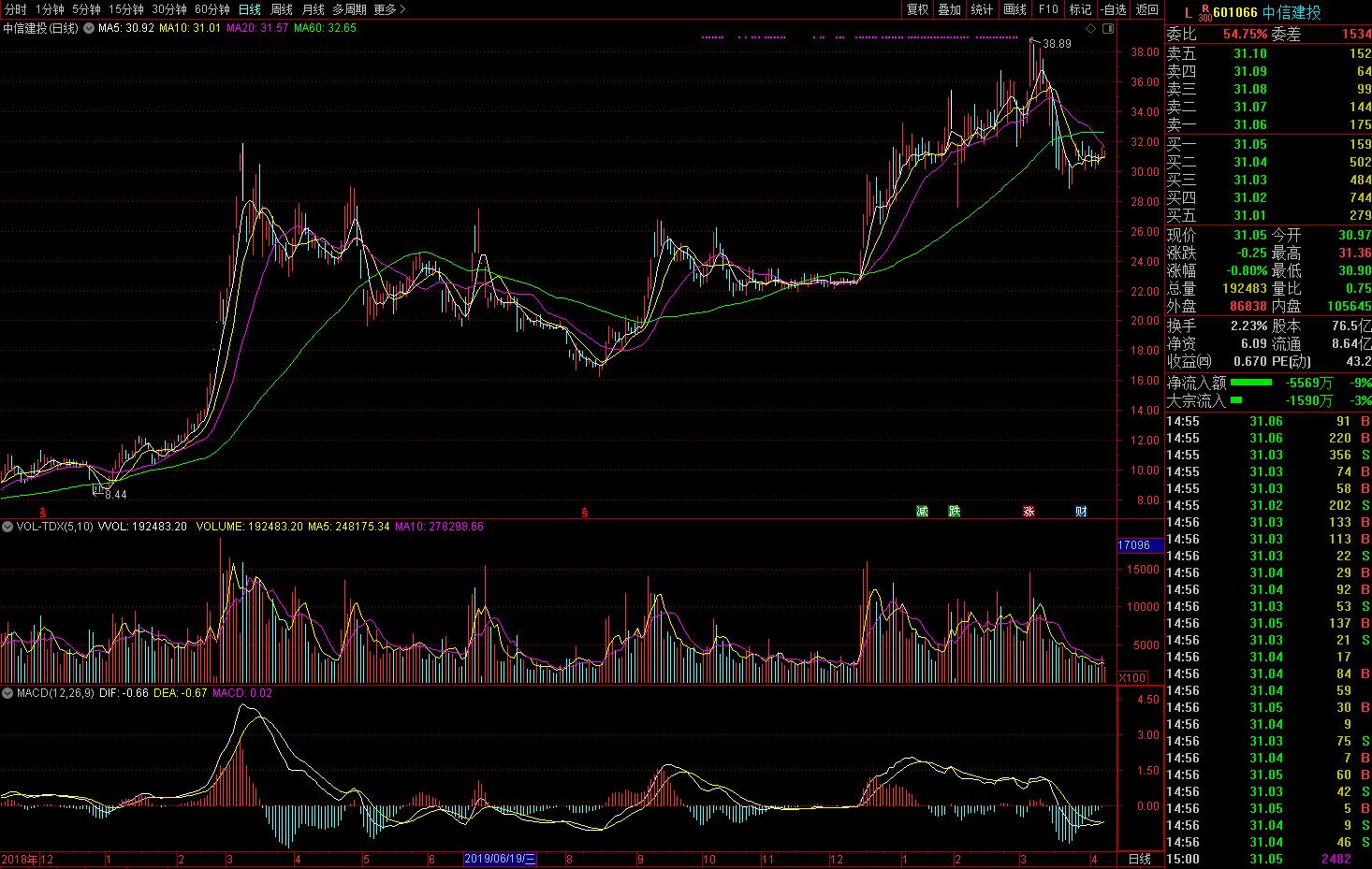The width and height of the screenshot is (1372, 869).
Task: Click 买一 bid price 31.05
Action: pos(1249,144)
